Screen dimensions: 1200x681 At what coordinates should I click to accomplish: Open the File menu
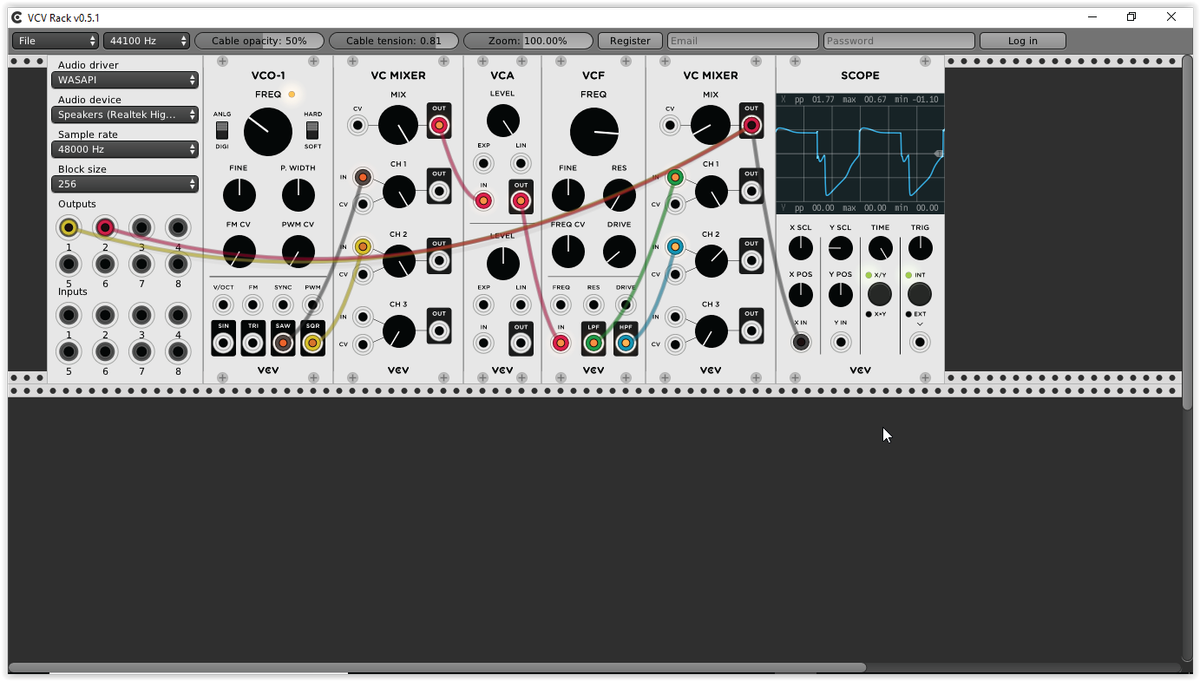click(x=55, y=40)
